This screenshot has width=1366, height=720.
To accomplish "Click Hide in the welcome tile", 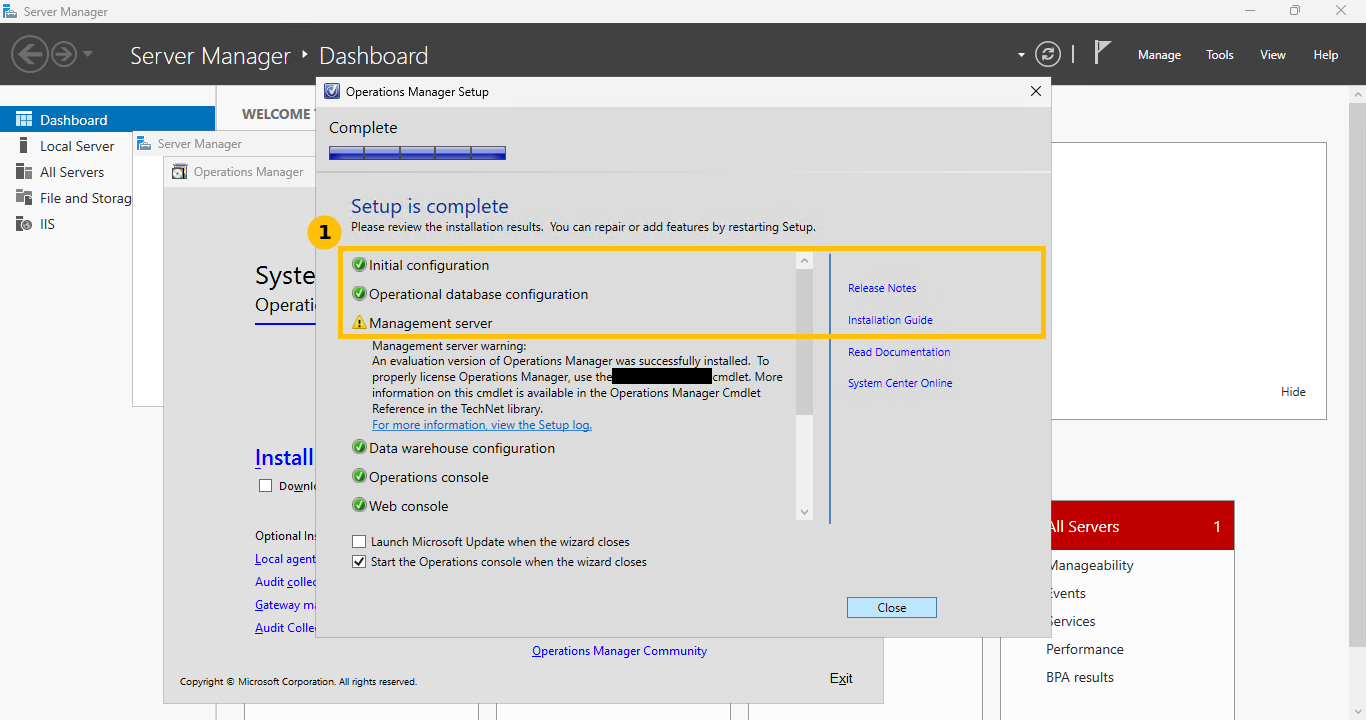I will (x=1293, y=392).
